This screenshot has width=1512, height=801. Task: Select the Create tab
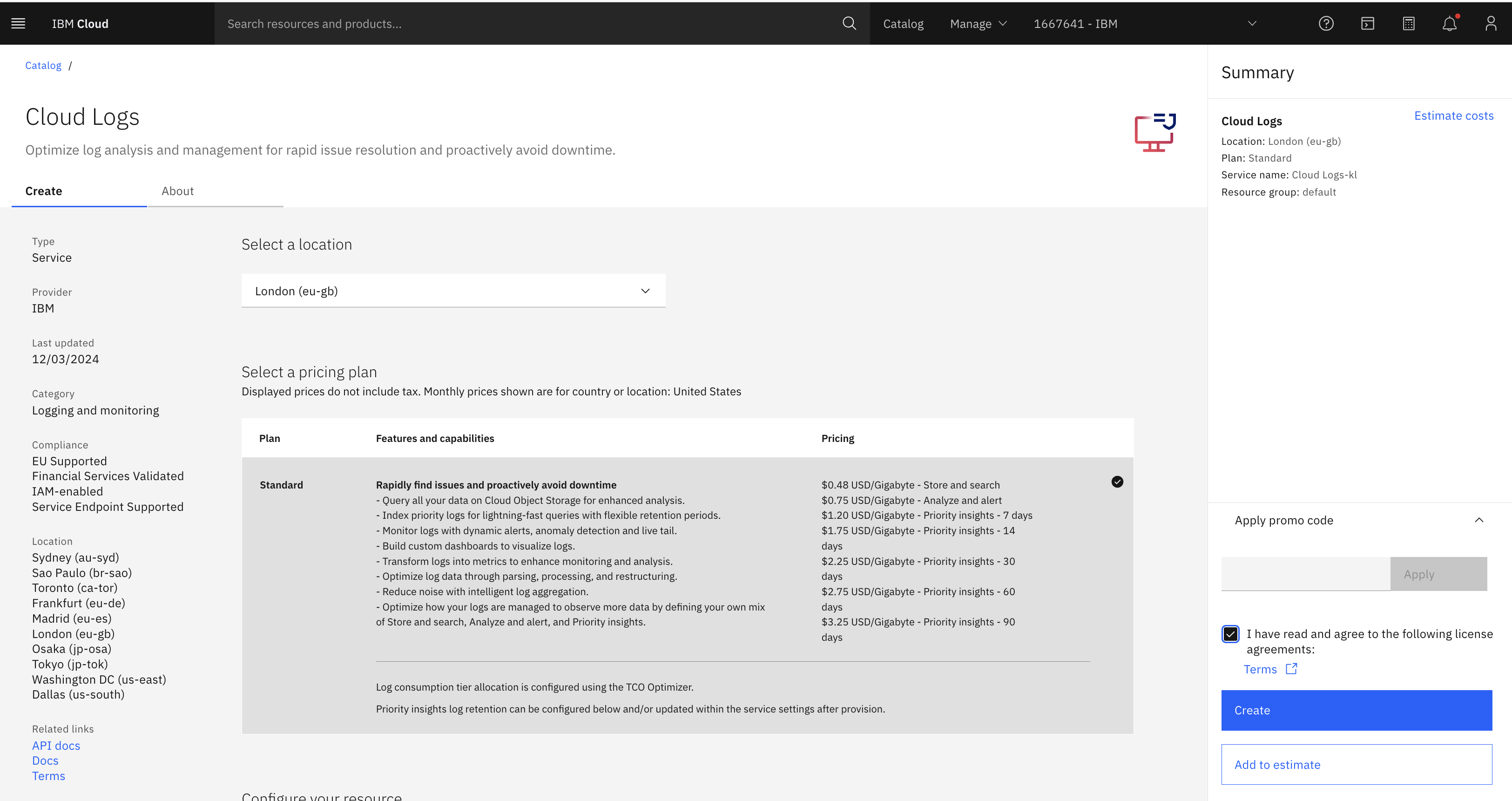click(43, 191)
